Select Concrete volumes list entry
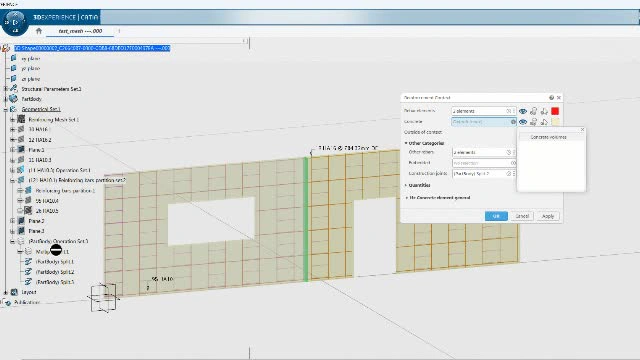This screenshot has width=640, height=360. pos(548,137)
